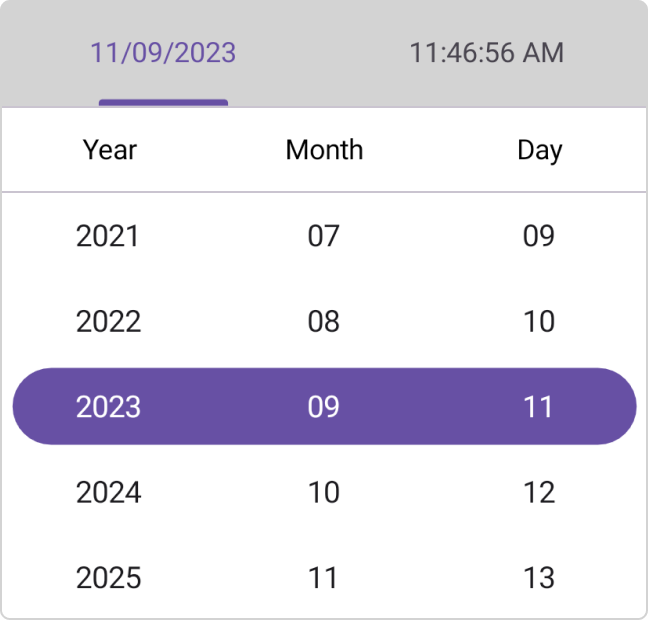This screenshot has width=648, height=620.
Task: Click the selected month 09
Action: [324, 407]
